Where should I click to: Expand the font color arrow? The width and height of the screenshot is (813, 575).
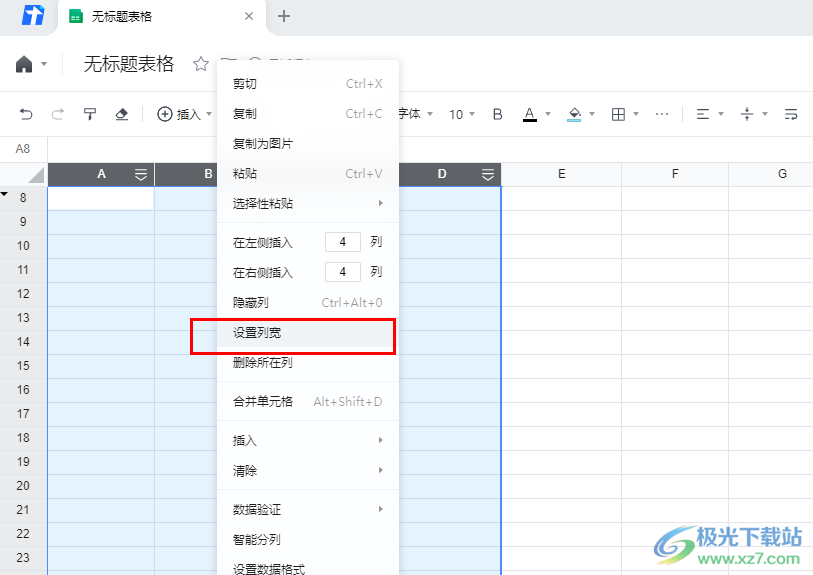(x=548, y=114)
